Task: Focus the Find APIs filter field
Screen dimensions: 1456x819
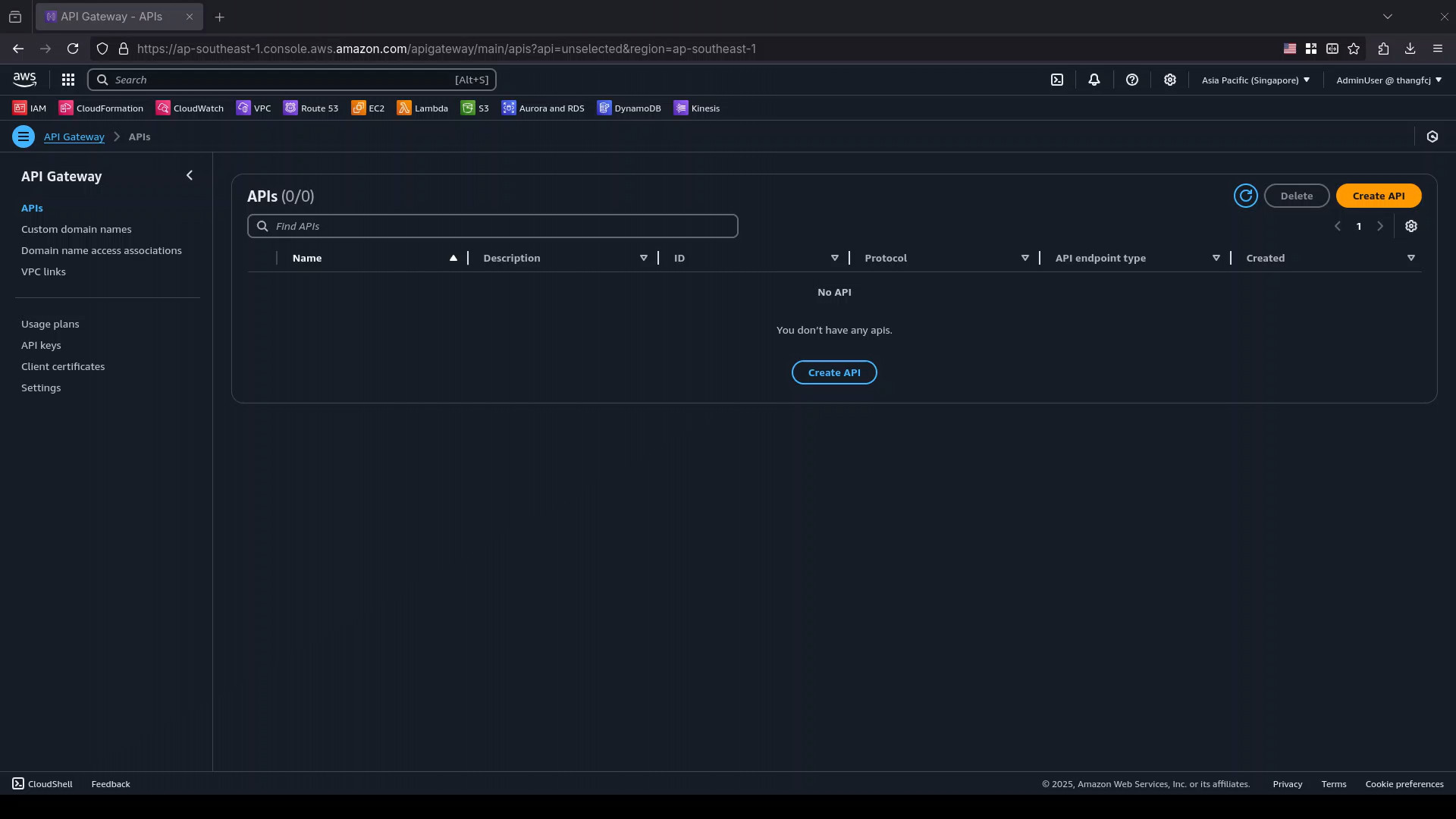Action: [x=493, y=226]
